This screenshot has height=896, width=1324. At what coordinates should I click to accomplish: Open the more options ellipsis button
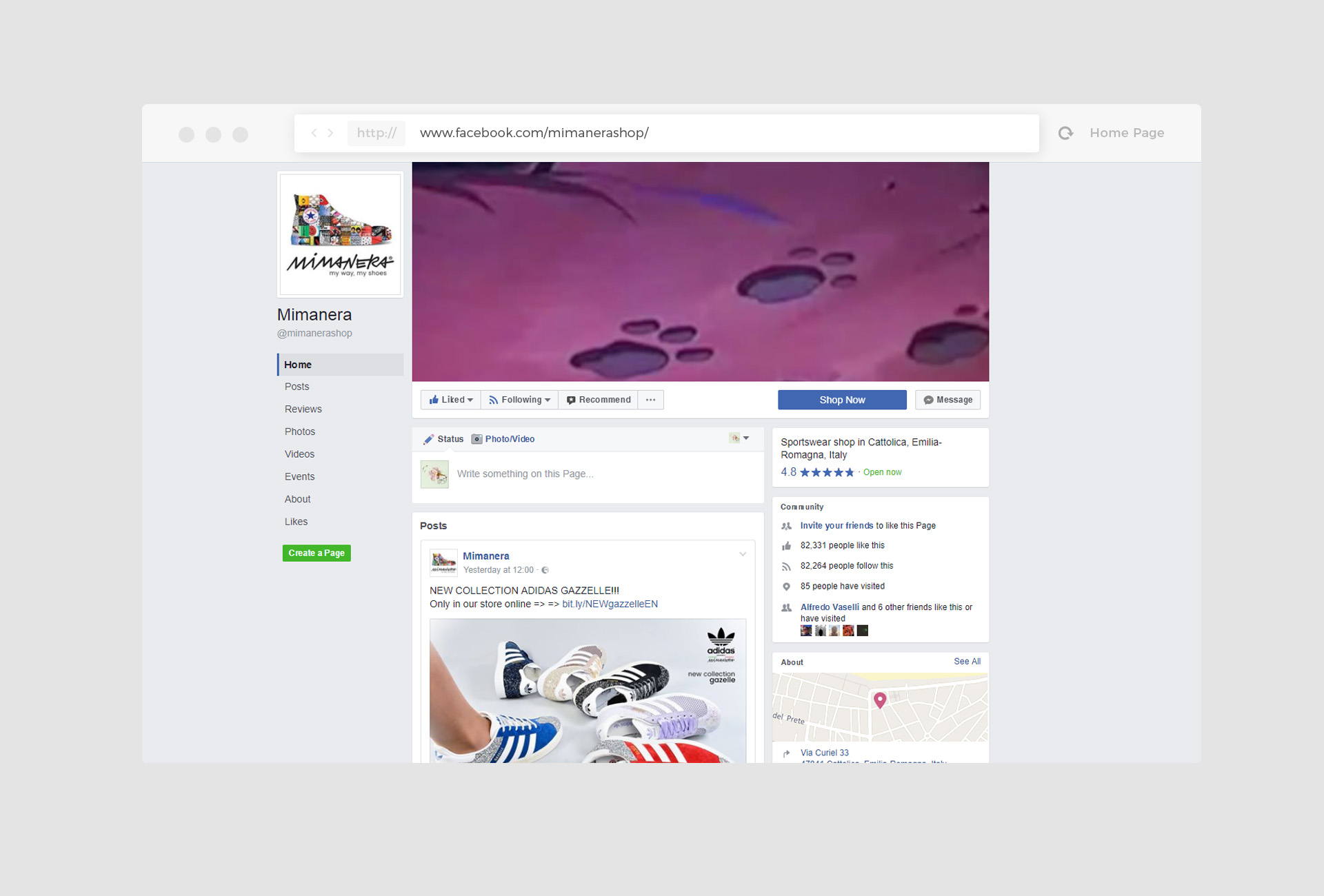pyautogui.click(x=650, y=400)
